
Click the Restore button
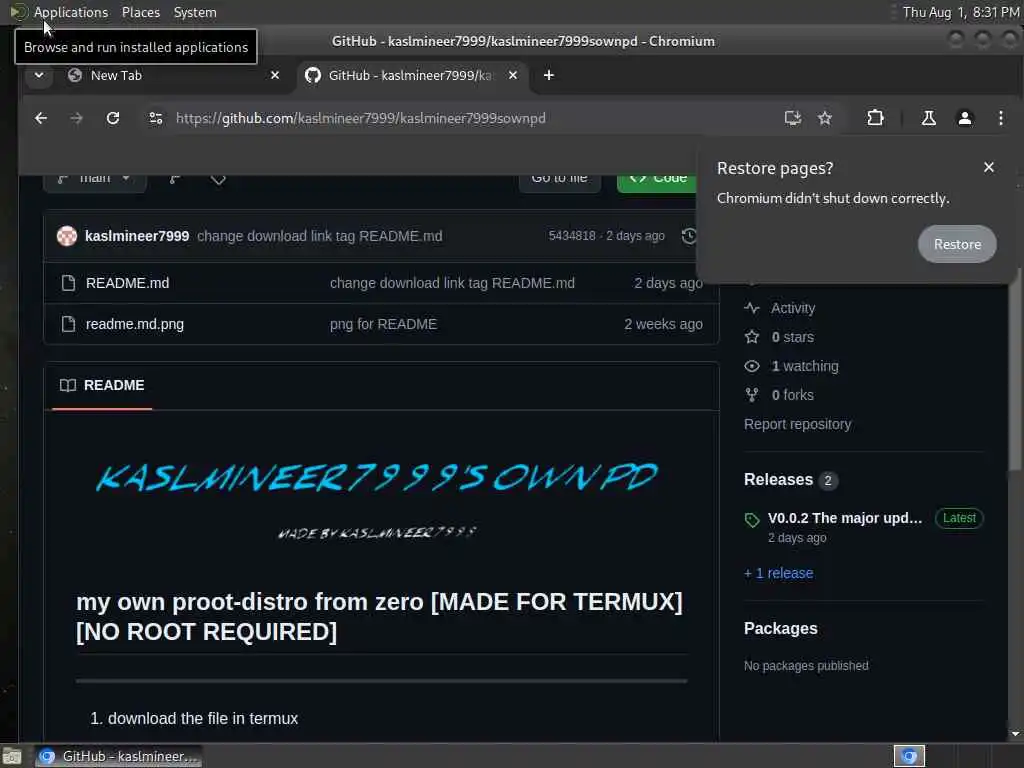[x=957, y=244]
